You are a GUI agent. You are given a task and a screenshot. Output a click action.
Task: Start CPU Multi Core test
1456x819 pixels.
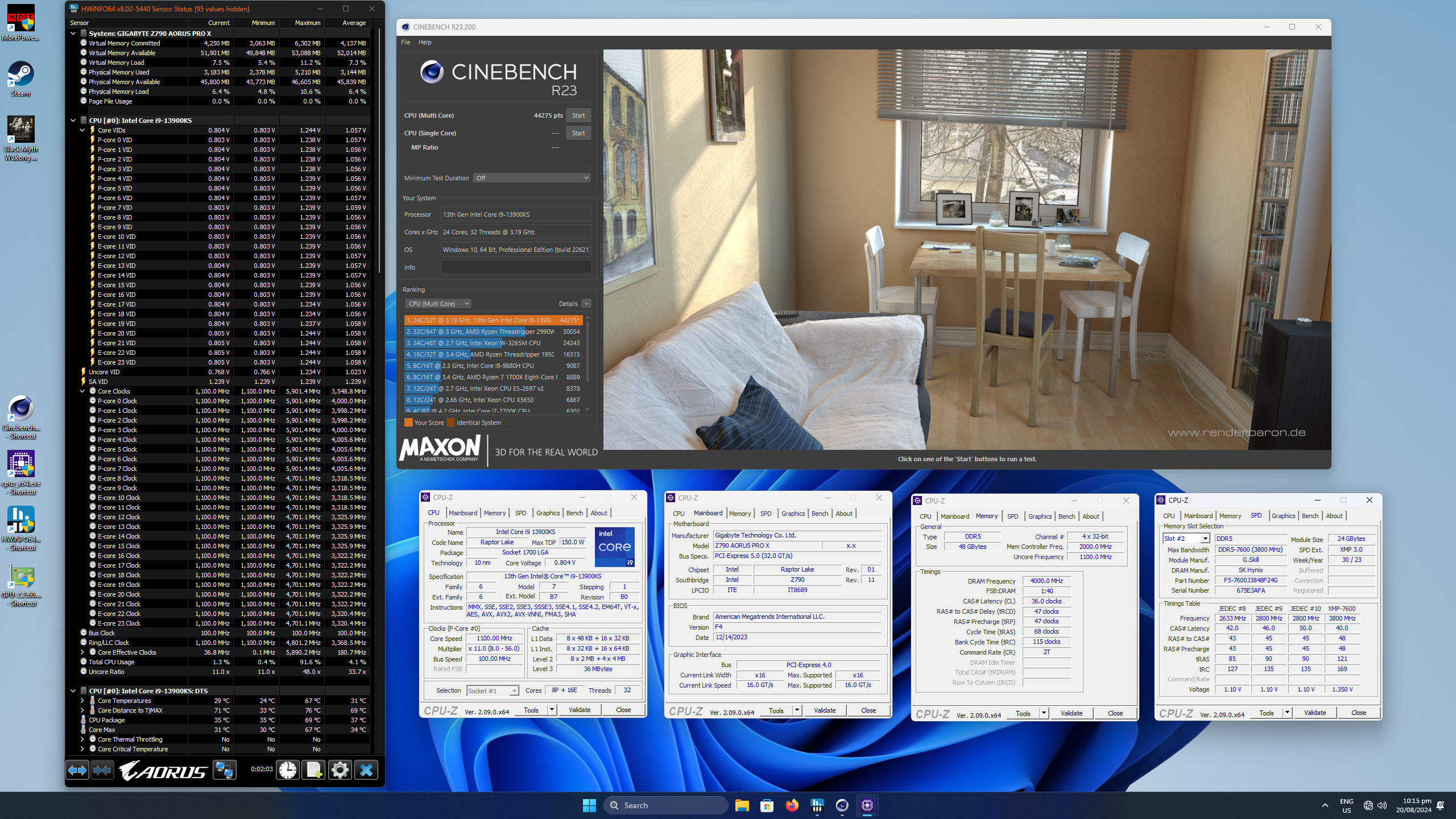pyautogui.click(x=578, y=115)
